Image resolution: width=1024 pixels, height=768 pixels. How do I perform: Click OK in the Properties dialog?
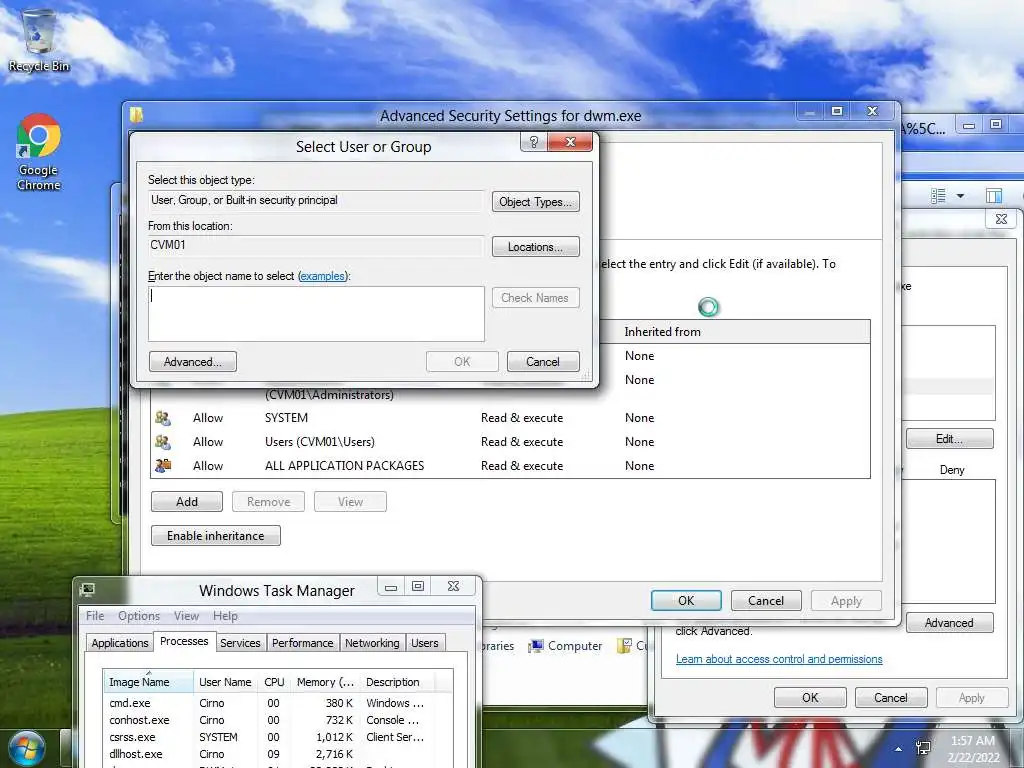tap(810, 697)
